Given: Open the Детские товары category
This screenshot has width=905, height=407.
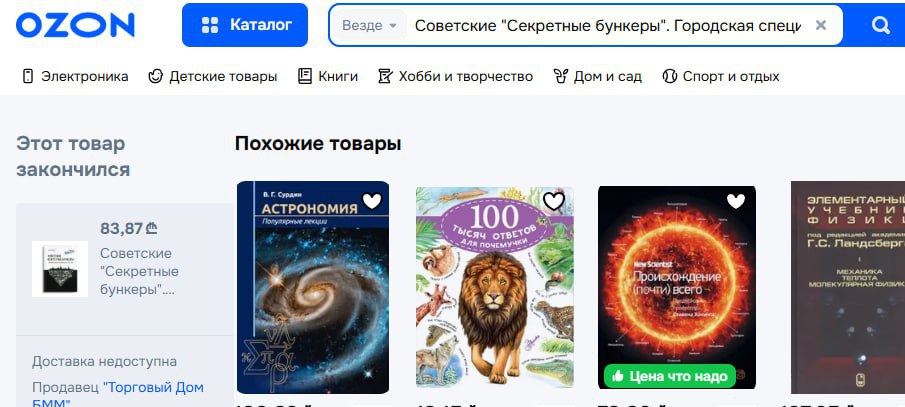Looking at the screenshot, I should [x=212, y=76].
